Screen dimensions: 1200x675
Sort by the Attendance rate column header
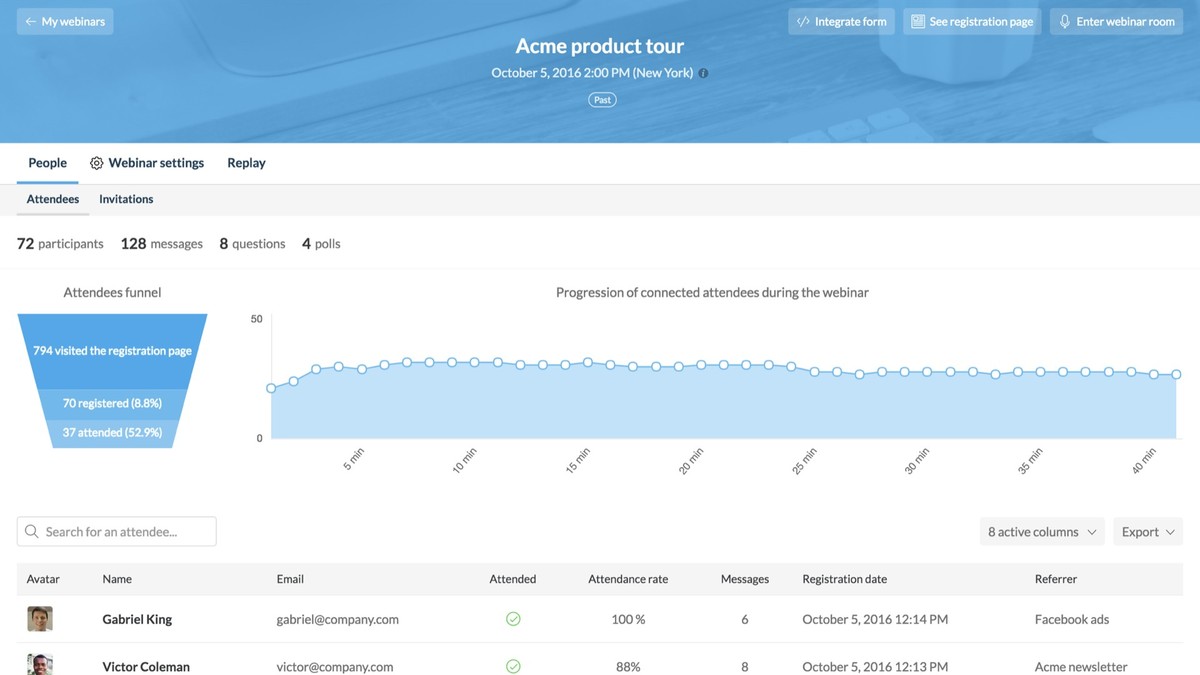[628, 579]
